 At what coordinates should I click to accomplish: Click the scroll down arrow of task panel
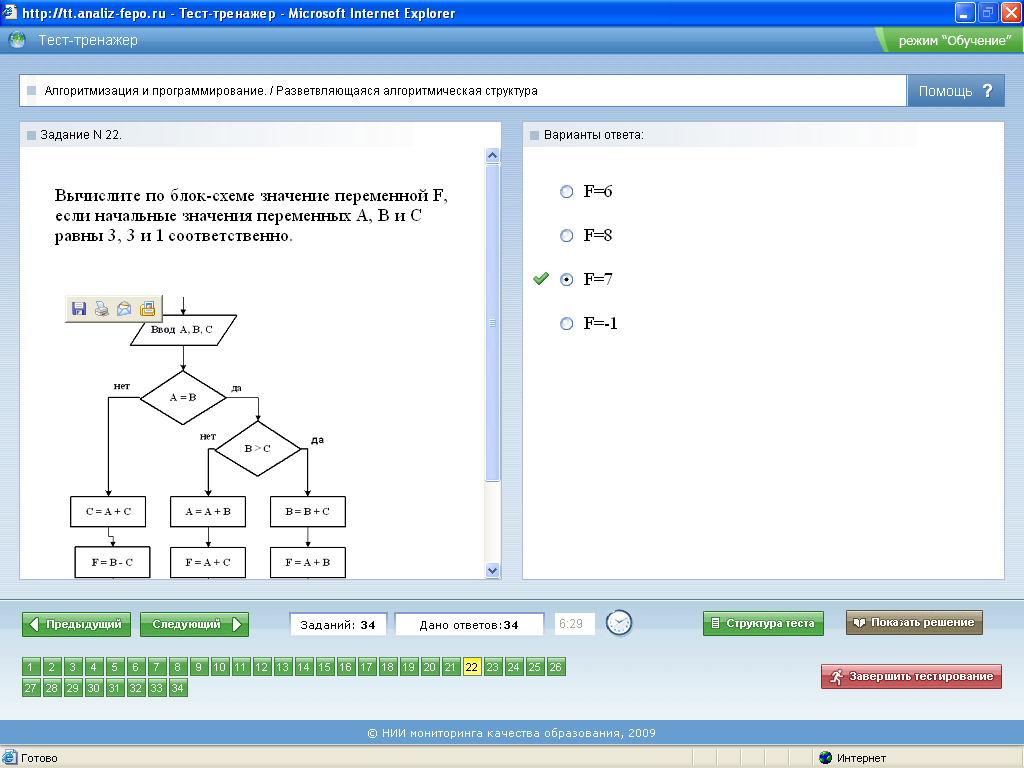(492, 570)
